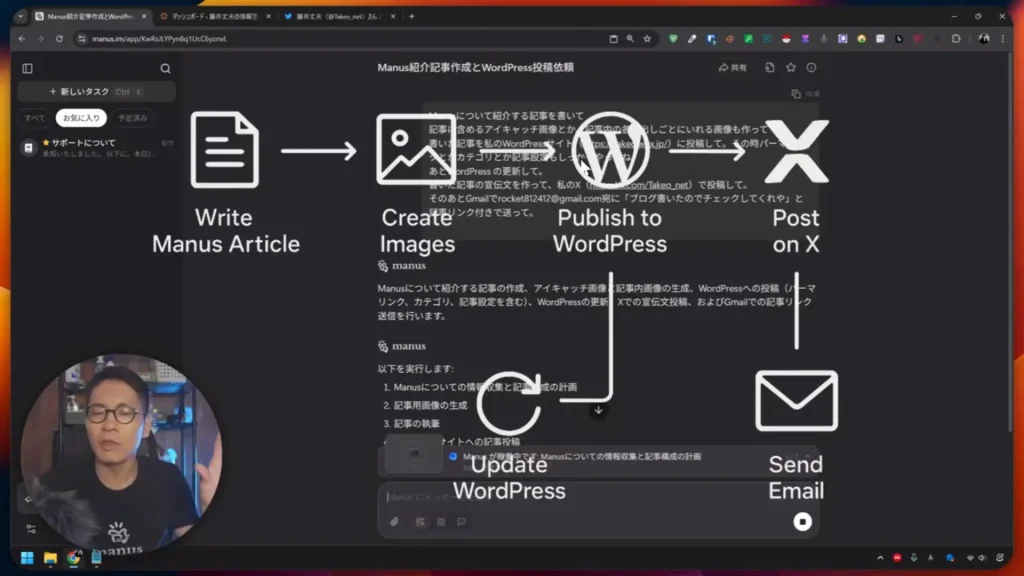Click the text "以下を実行します:"
1024x576 pixels.
415,369
